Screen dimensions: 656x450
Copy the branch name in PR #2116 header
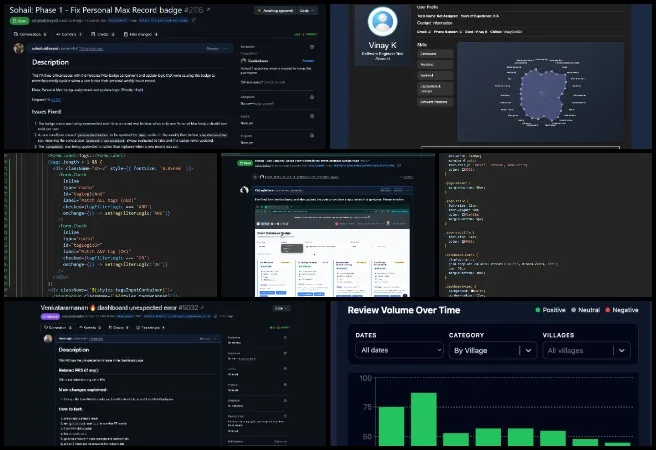point(194,20)
